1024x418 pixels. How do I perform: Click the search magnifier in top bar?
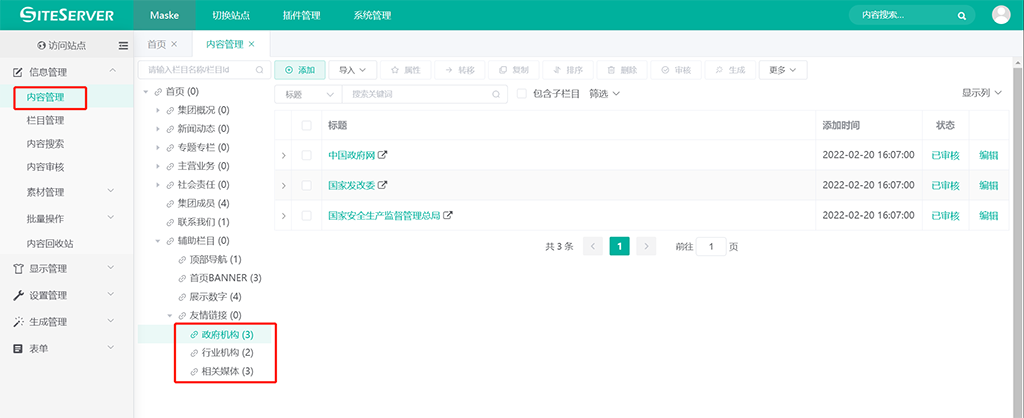tap(961, 16)
